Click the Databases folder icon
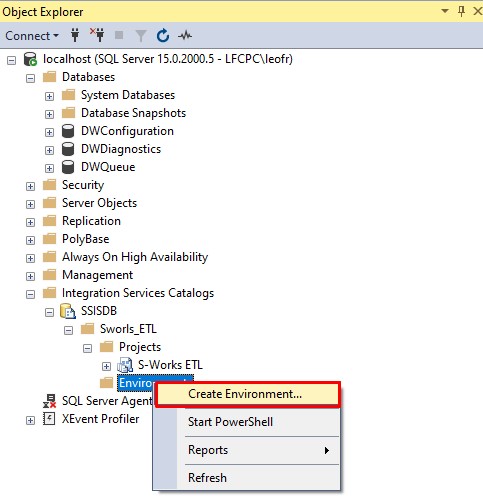The height and width of the screenshot is (500, 483). (x=49, y=77)
